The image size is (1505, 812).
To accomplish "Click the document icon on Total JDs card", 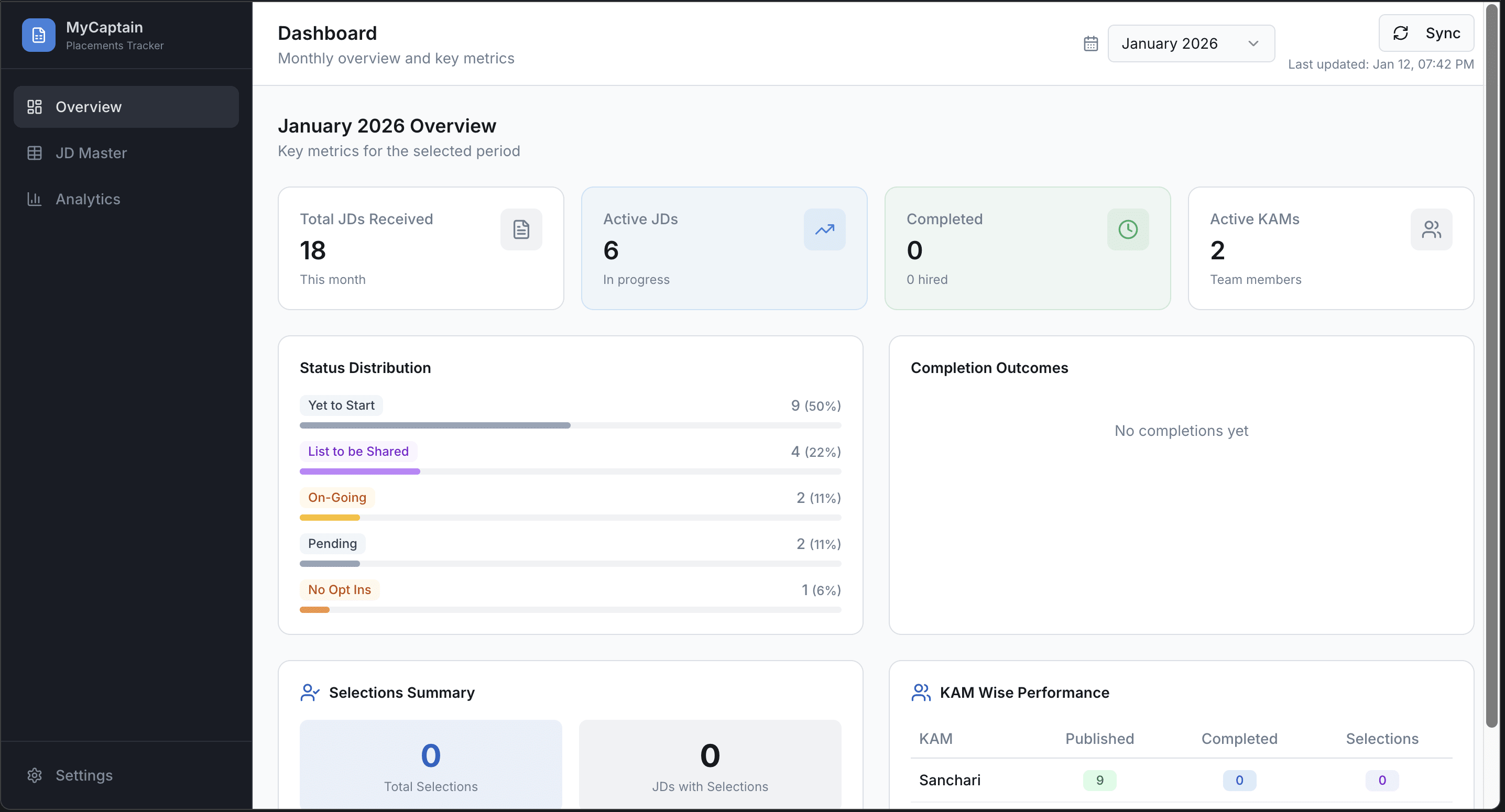I will coord(521,229).
